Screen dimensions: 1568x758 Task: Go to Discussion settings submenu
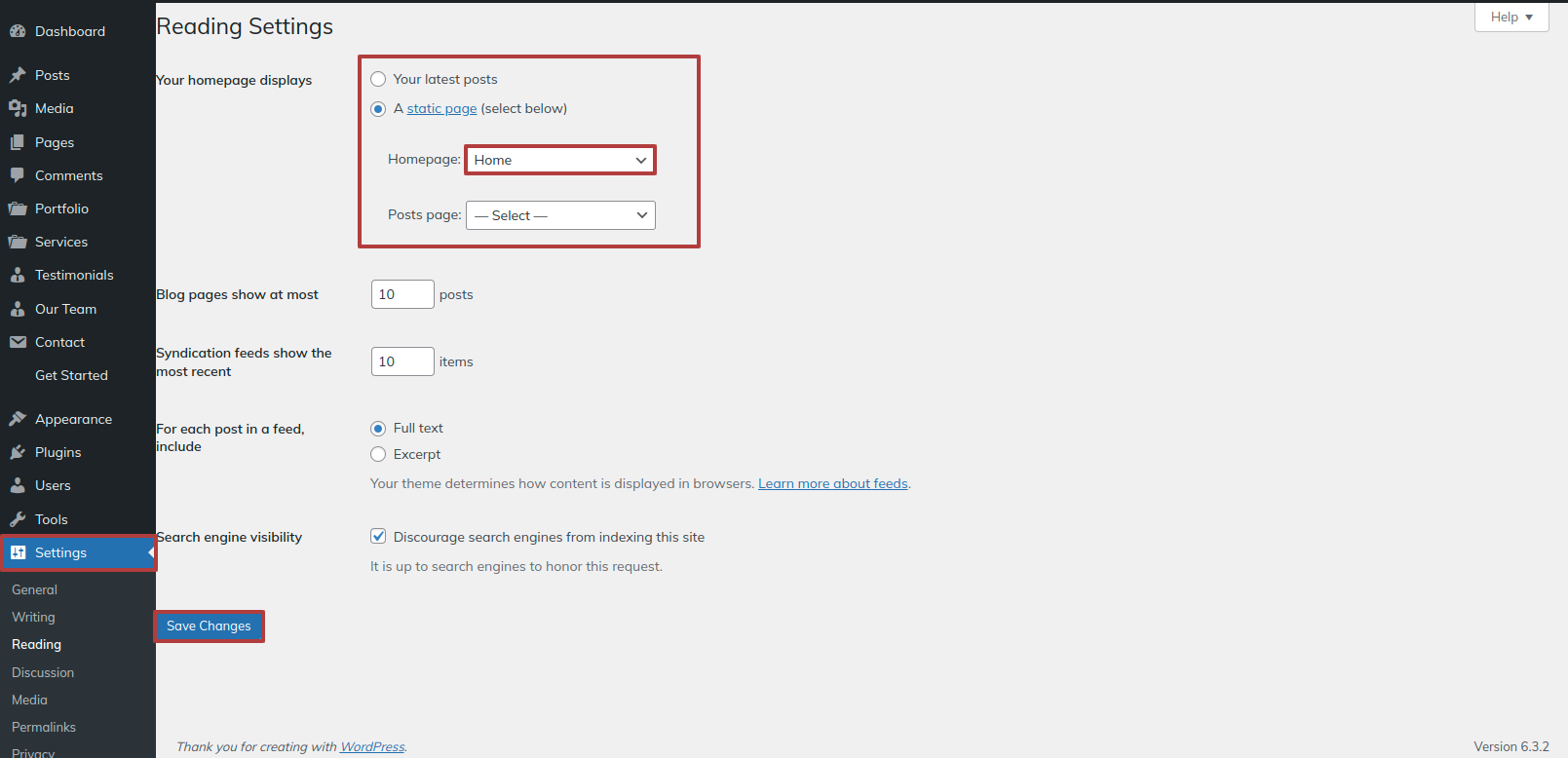tap(43, 672)
